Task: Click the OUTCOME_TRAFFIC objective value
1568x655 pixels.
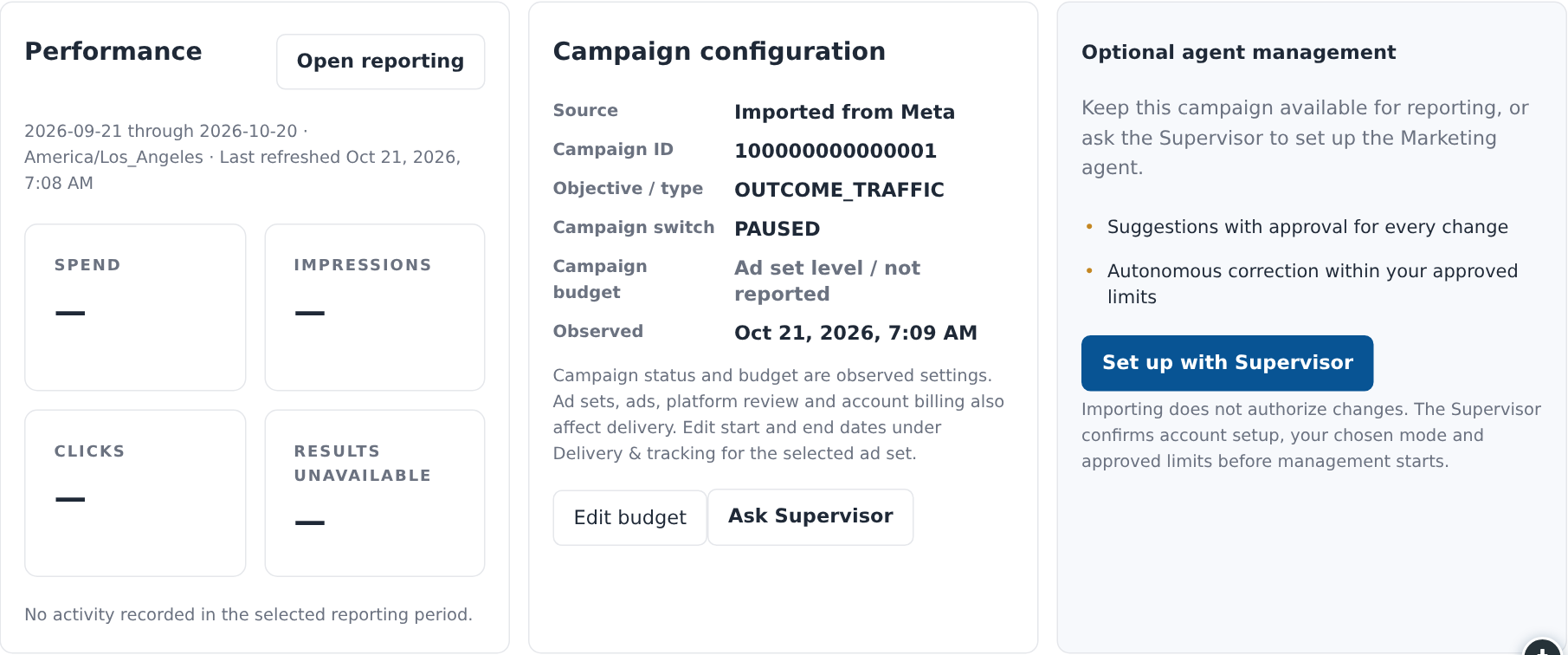Action: (x=839, y=190)
